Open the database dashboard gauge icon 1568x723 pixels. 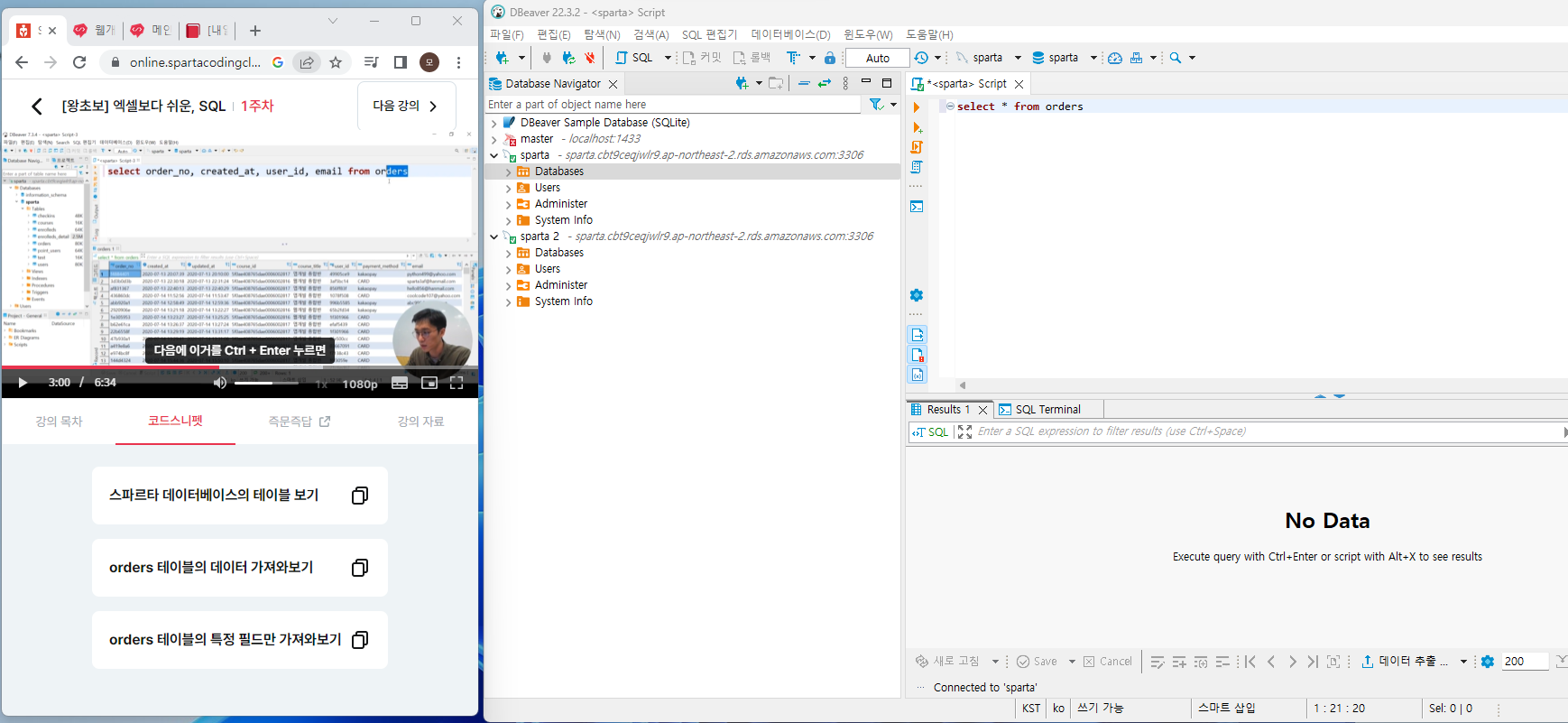tap(1115, 58)
